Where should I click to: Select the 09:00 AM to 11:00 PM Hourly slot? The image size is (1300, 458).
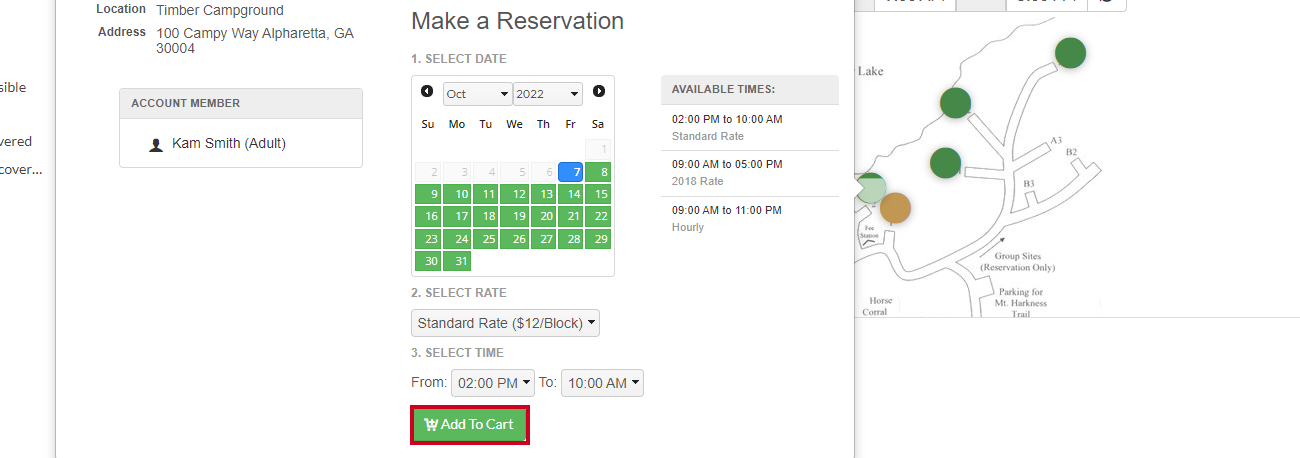750,219
